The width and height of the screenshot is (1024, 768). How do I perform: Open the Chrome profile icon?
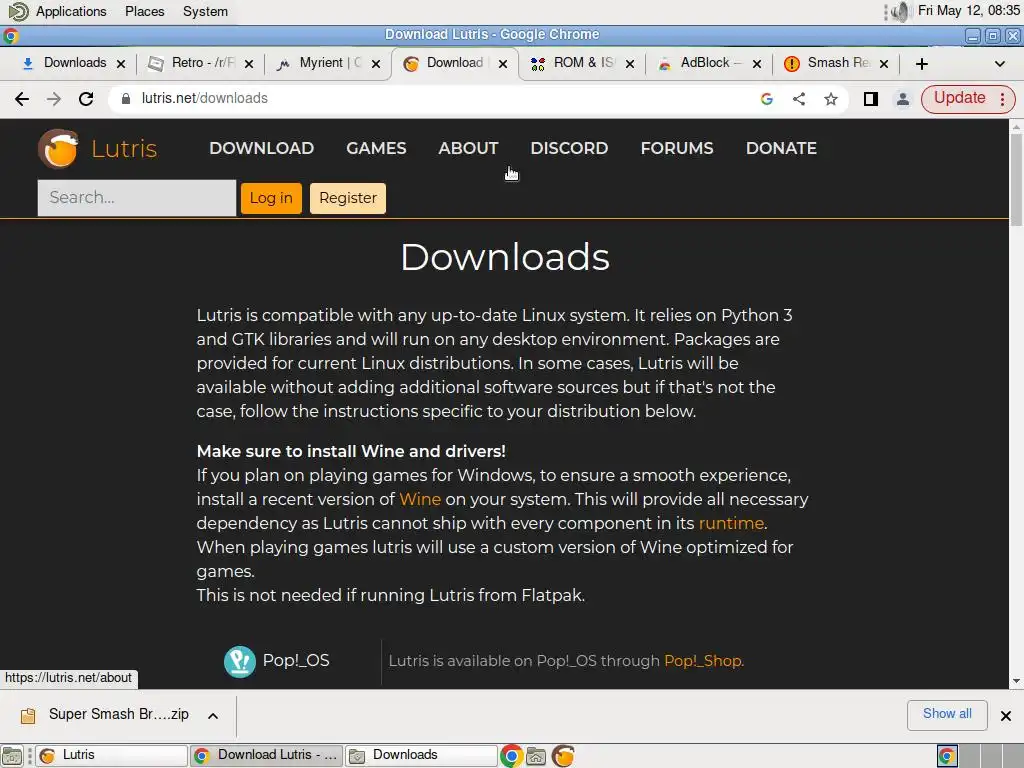point(903,99)
